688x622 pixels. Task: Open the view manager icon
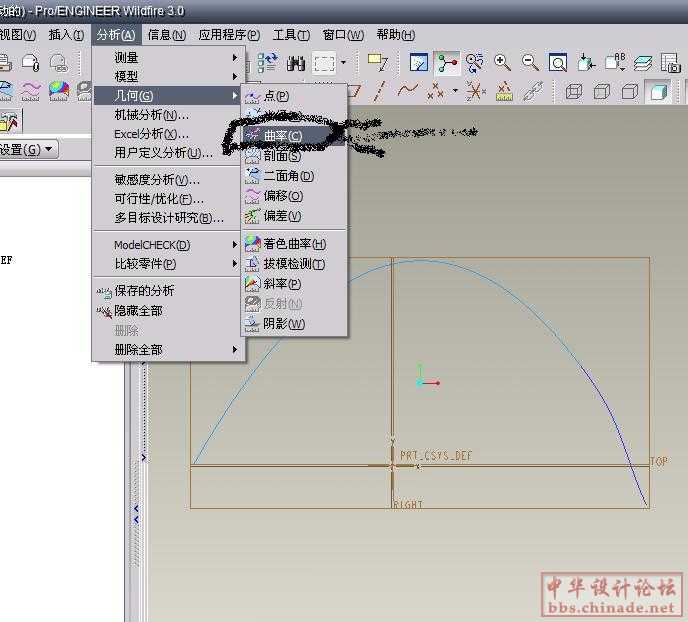coord(670,63)
